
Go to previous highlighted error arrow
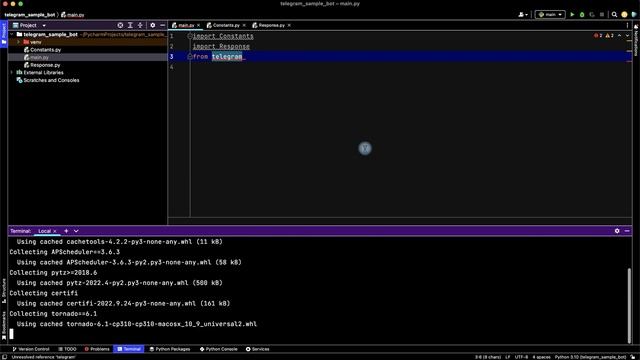coord(620,36)
